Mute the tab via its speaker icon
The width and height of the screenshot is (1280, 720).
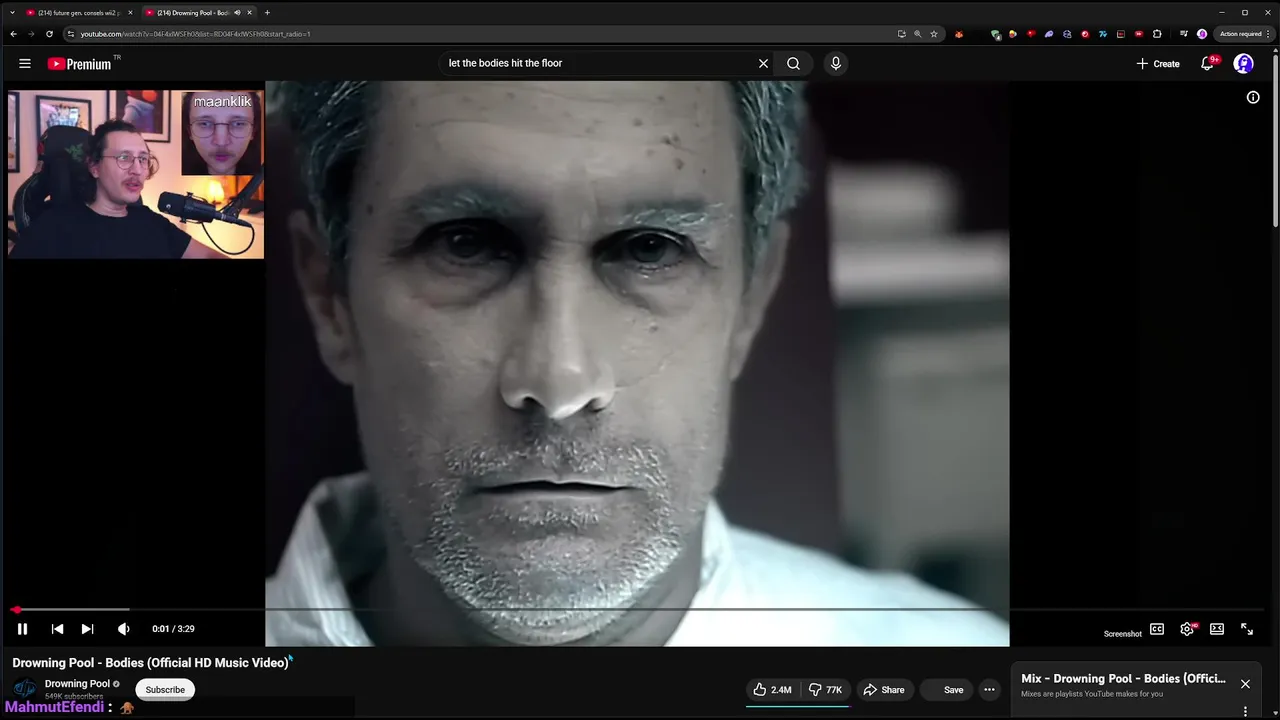237,12
